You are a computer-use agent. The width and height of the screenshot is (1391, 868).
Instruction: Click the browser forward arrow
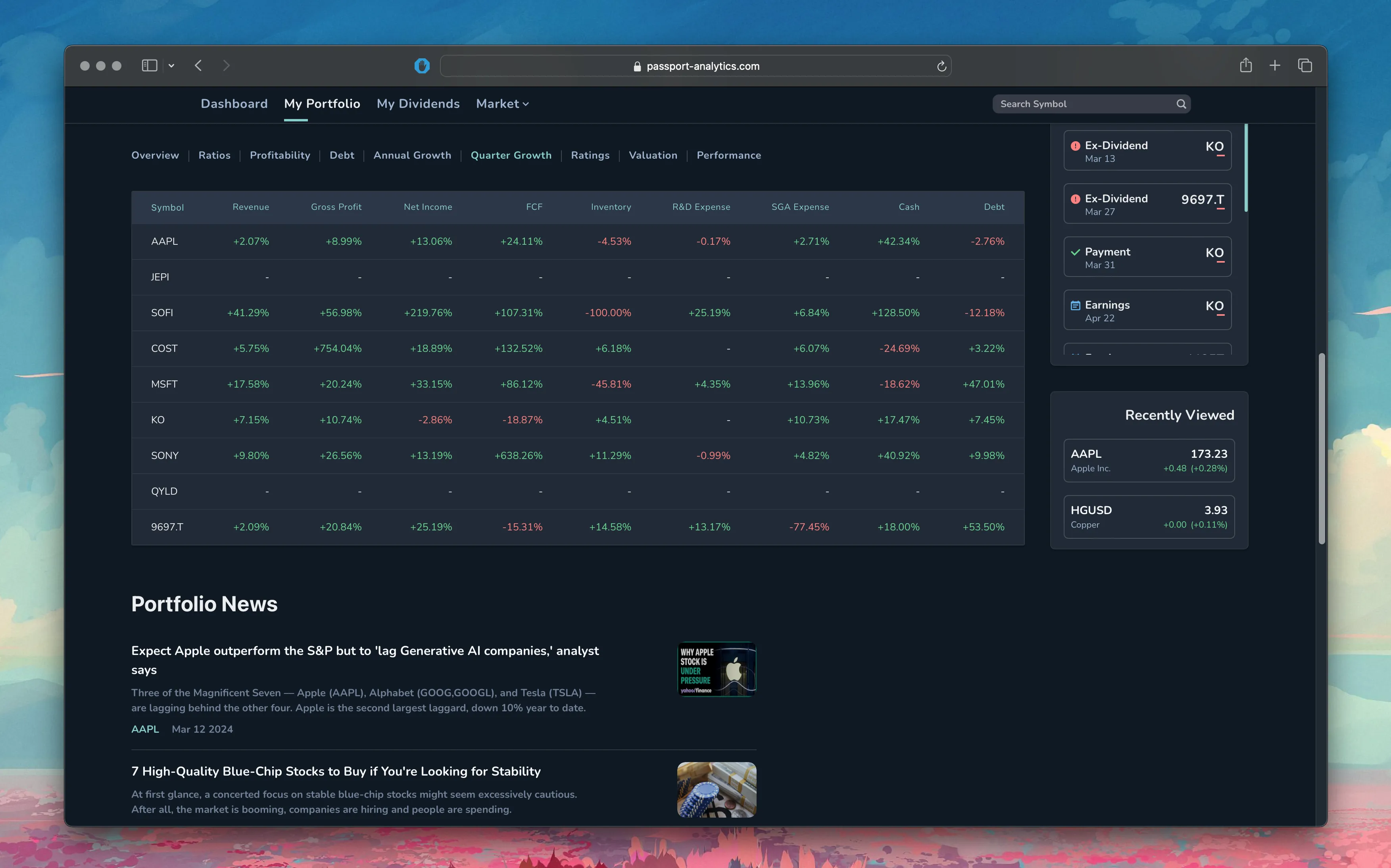click(226, 65)
